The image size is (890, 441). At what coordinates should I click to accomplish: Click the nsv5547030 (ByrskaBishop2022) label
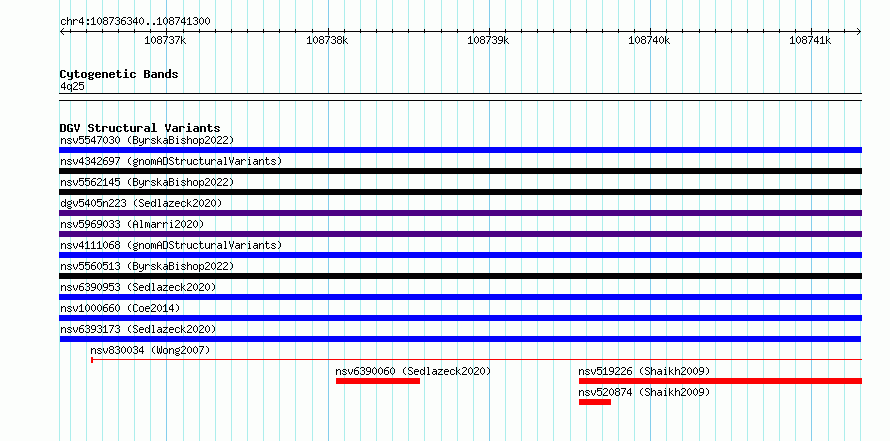point(147,140)
